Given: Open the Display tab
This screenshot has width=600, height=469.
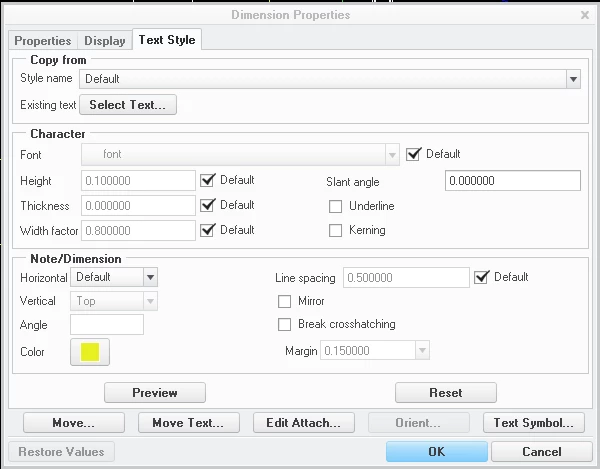Looking at the screenshot, I should (105, 41).
